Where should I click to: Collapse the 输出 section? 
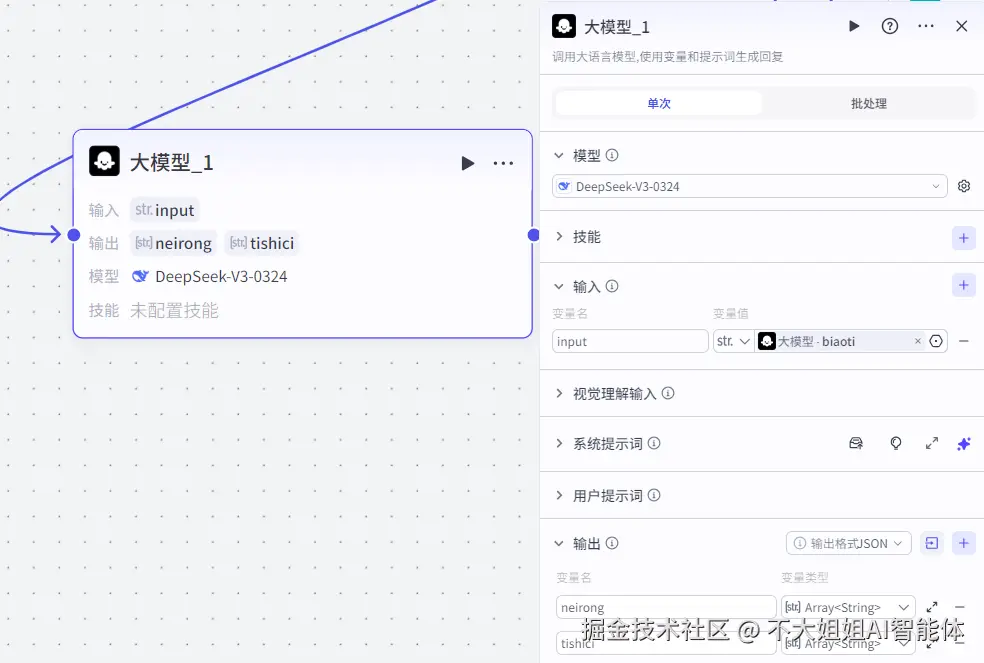(x=559, y=543)
